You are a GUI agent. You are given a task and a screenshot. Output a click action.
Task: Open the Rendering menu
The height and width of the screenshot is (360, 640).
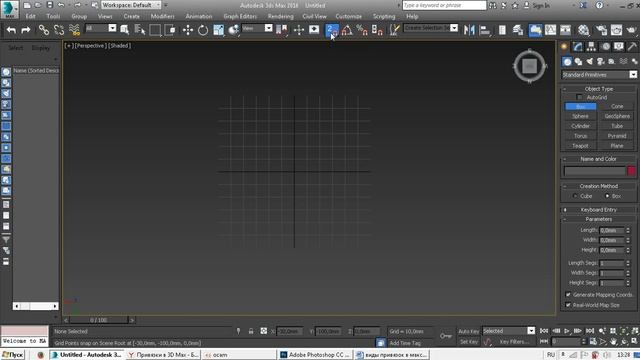pyautogui.click(x=280, y=16)
